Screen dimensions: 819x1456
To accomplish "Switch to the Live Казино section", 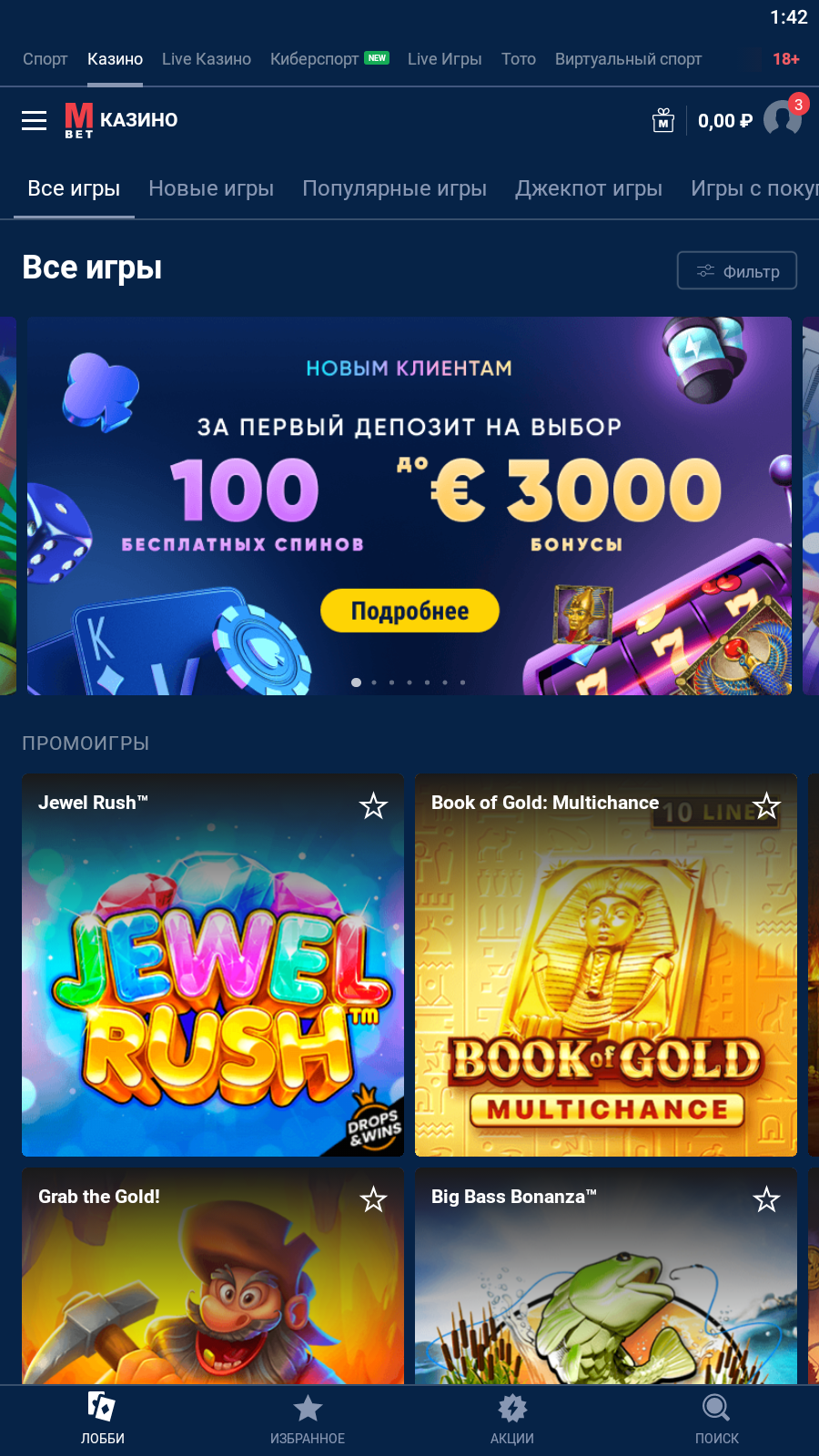I will [207, 59].
